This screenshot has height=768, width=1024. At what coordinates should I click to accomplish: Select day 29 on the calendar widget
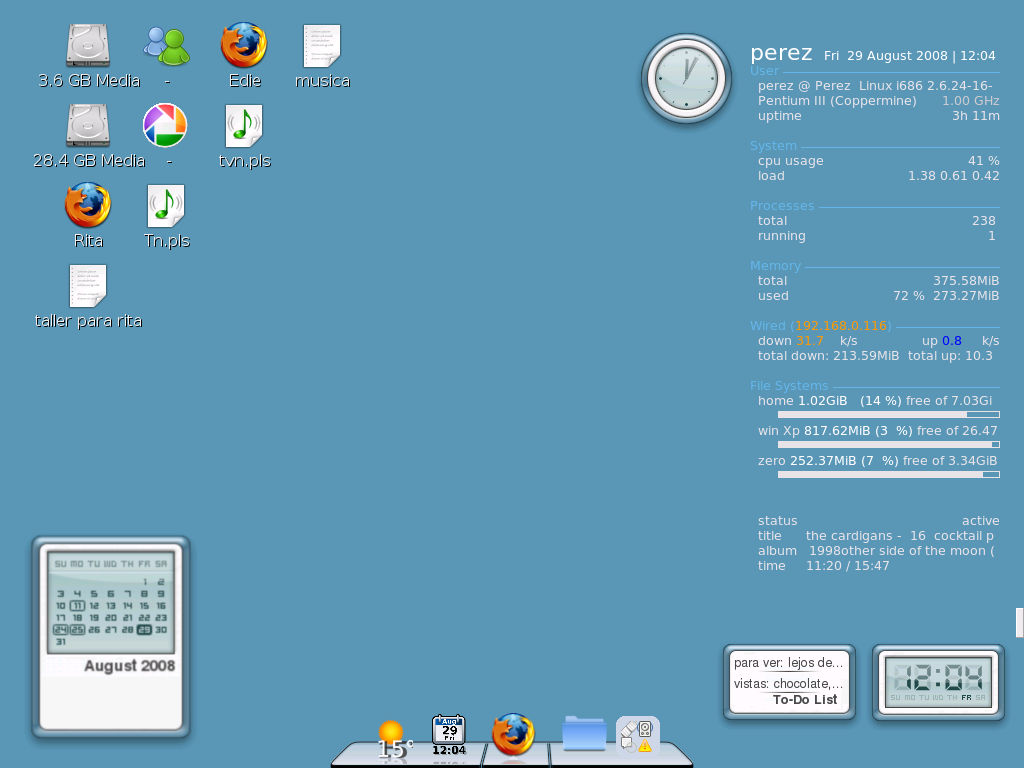pos(144,630)
